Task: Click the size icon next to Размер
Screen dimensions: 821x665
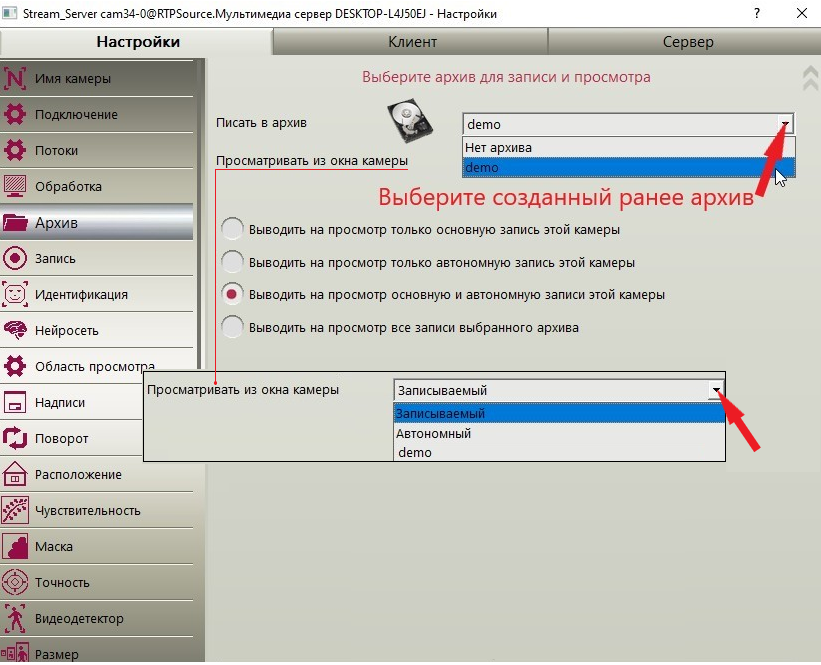Action: (x=15, y=653)
